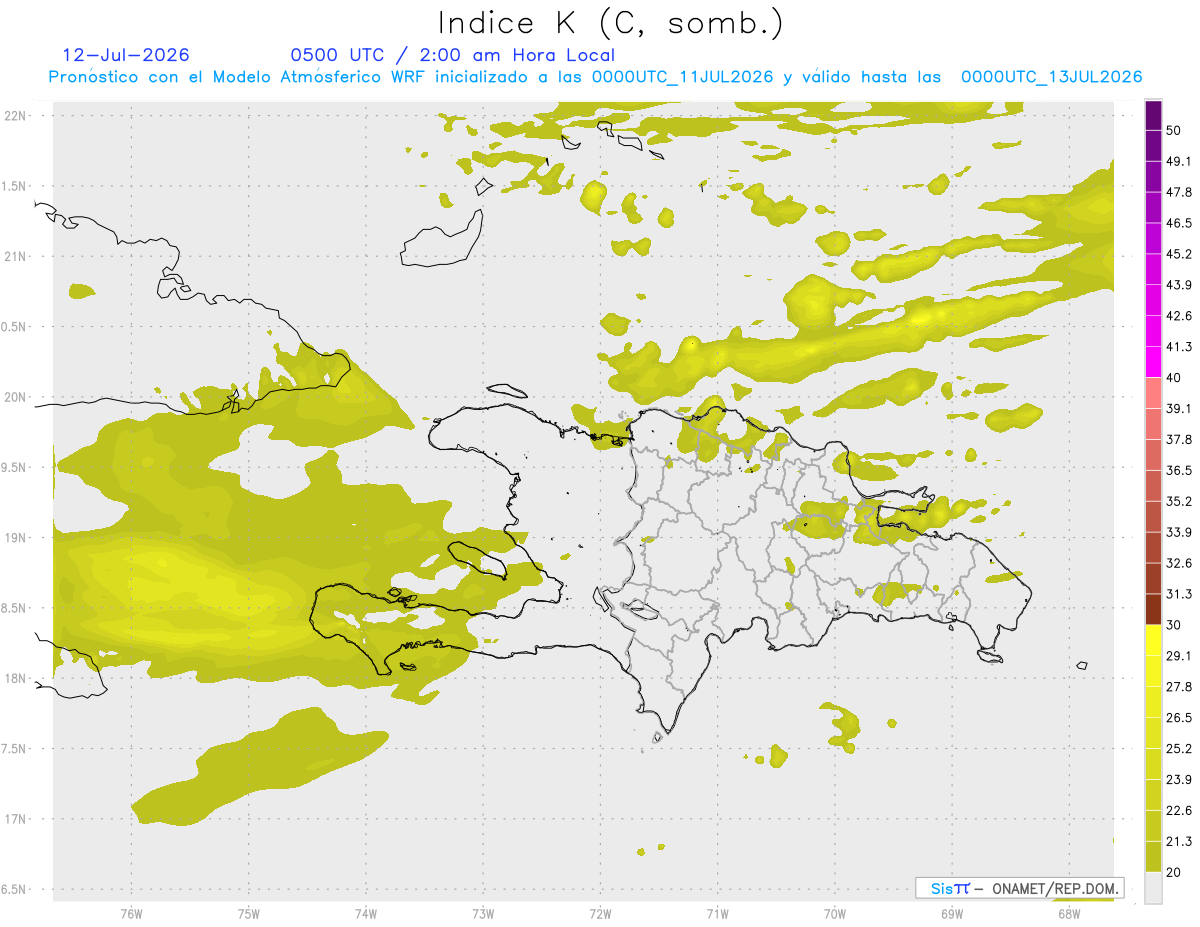1200x927 pixels.
Task: Select the dark brown swatch between 30 and 31.3
Action: point(1154,610)
